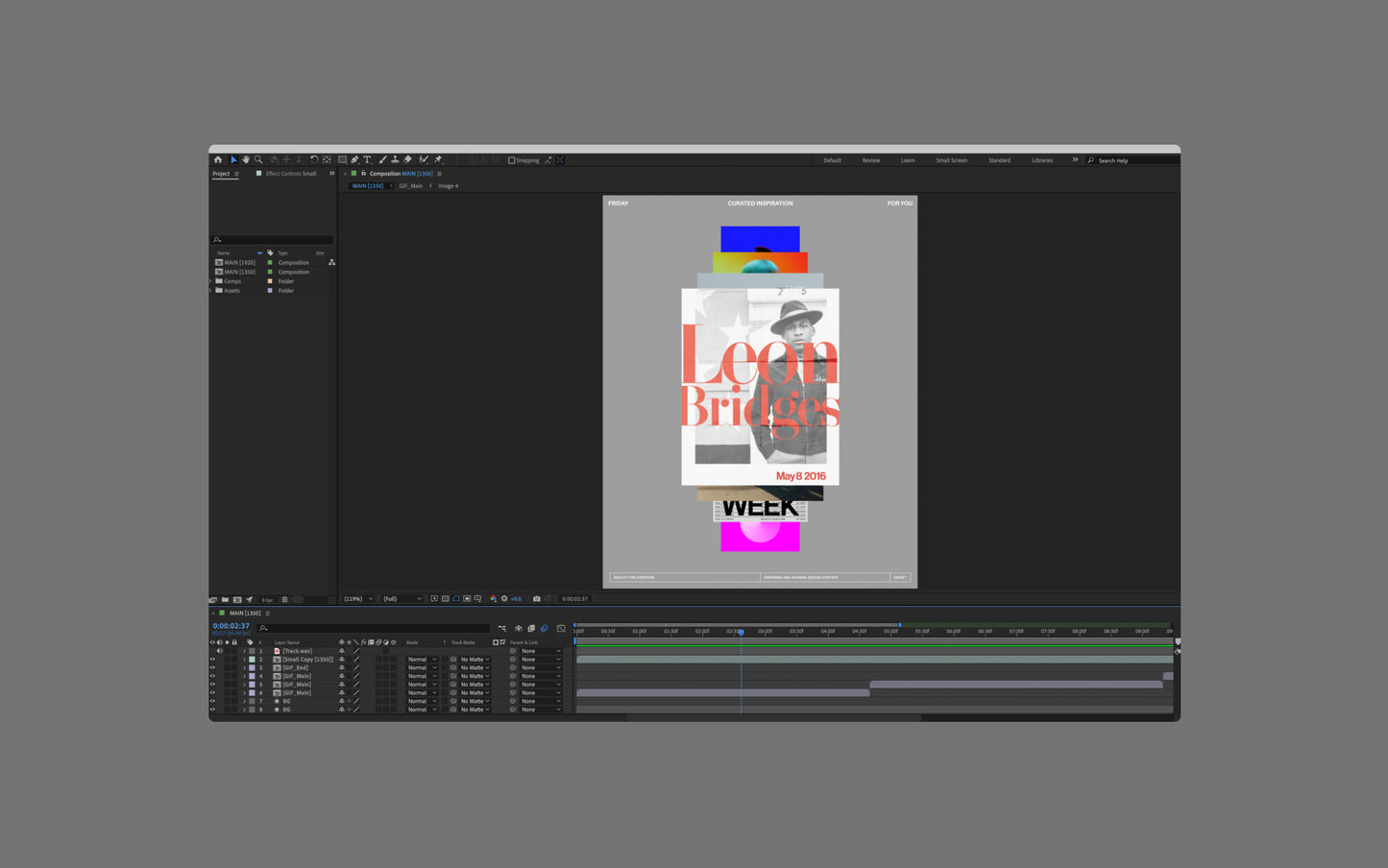Select the Clone Stamp tool
Image resolution: width=1388 pixels, height=868 pixels.
pyautogui.click(x=395, y=159)
